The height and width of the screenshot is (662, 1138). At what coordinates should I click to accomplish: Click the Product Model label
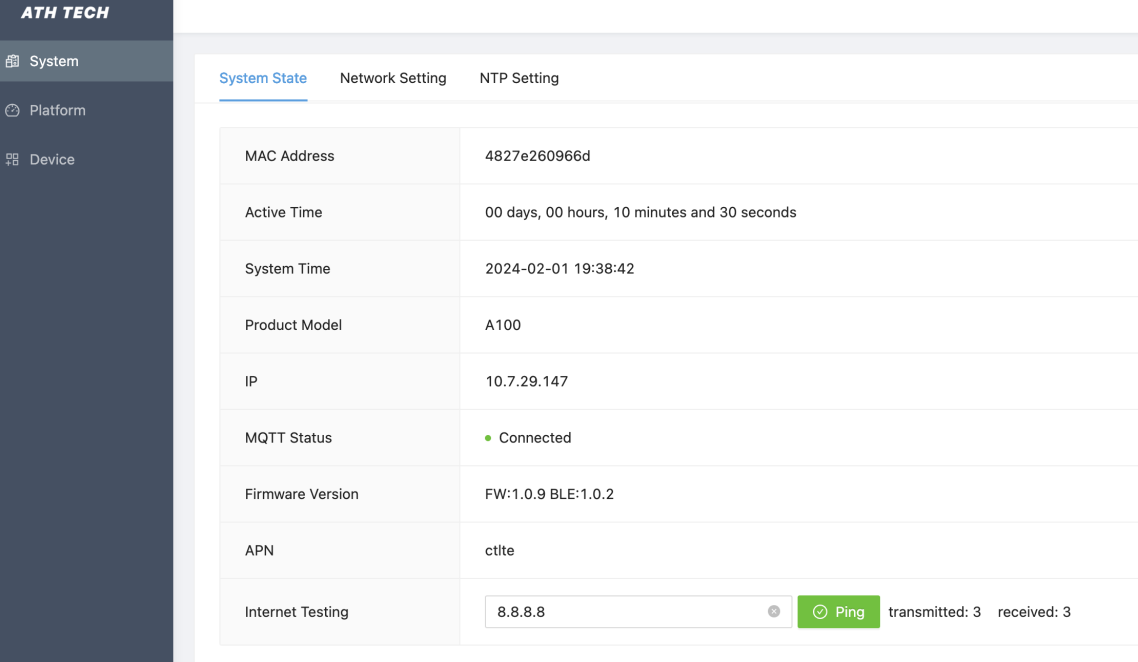coord(292,325)
